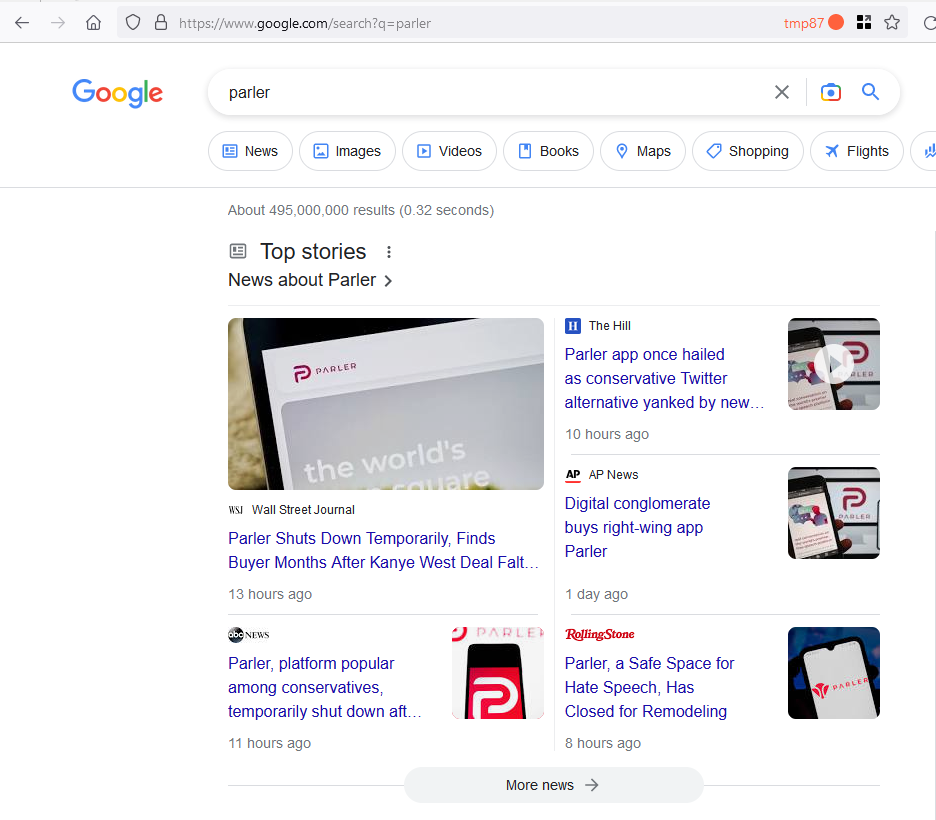Screen dimensions: 936x820
Task: Open the Wall Street Journal Parler headline
Action: (383, 550)
